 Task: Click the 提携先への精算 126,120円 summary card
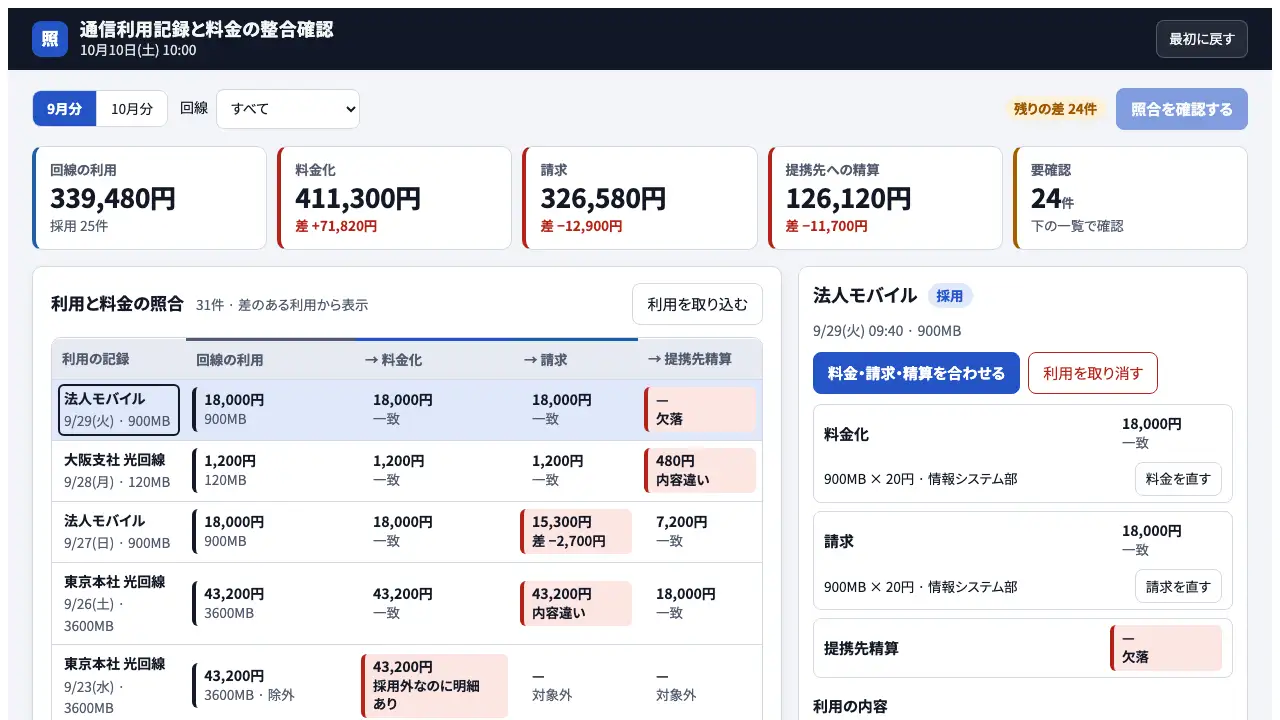point(885,198)
